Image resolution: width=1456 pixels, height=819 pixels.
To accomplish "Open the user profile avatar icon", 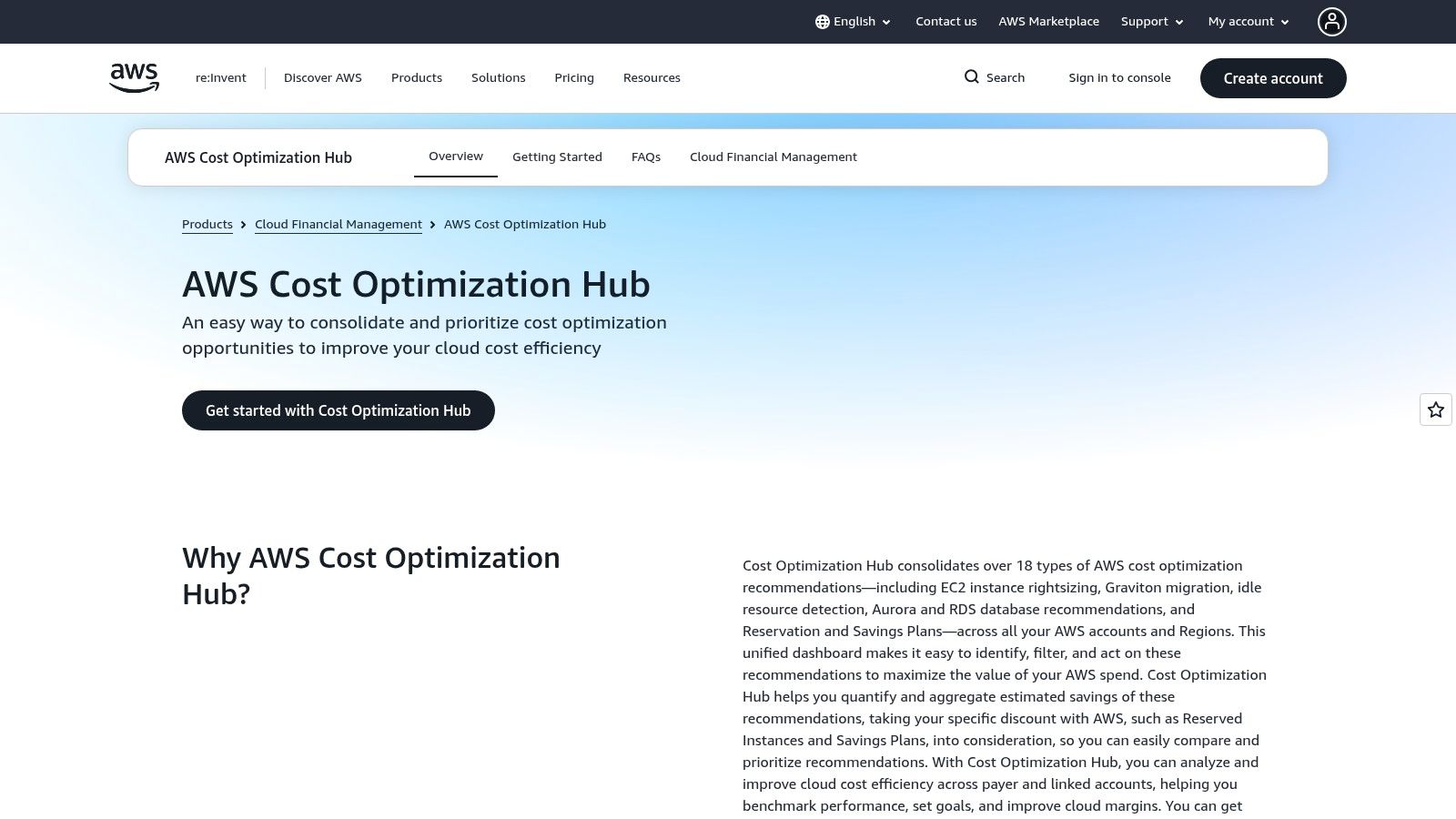I will click(x=1331, y=22).
